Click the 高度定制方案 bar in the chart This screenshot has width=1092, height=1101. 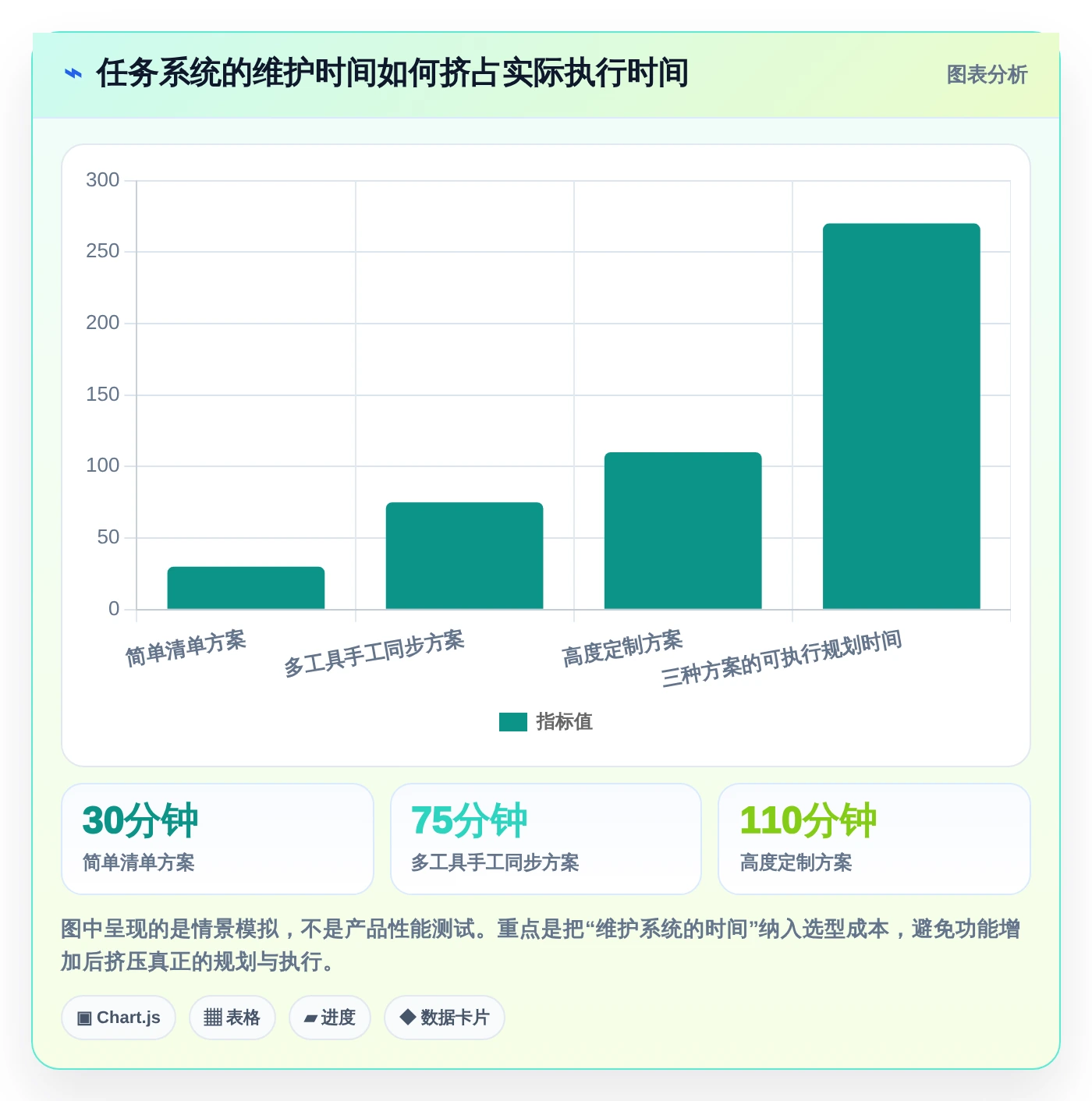tap(682, 530)
